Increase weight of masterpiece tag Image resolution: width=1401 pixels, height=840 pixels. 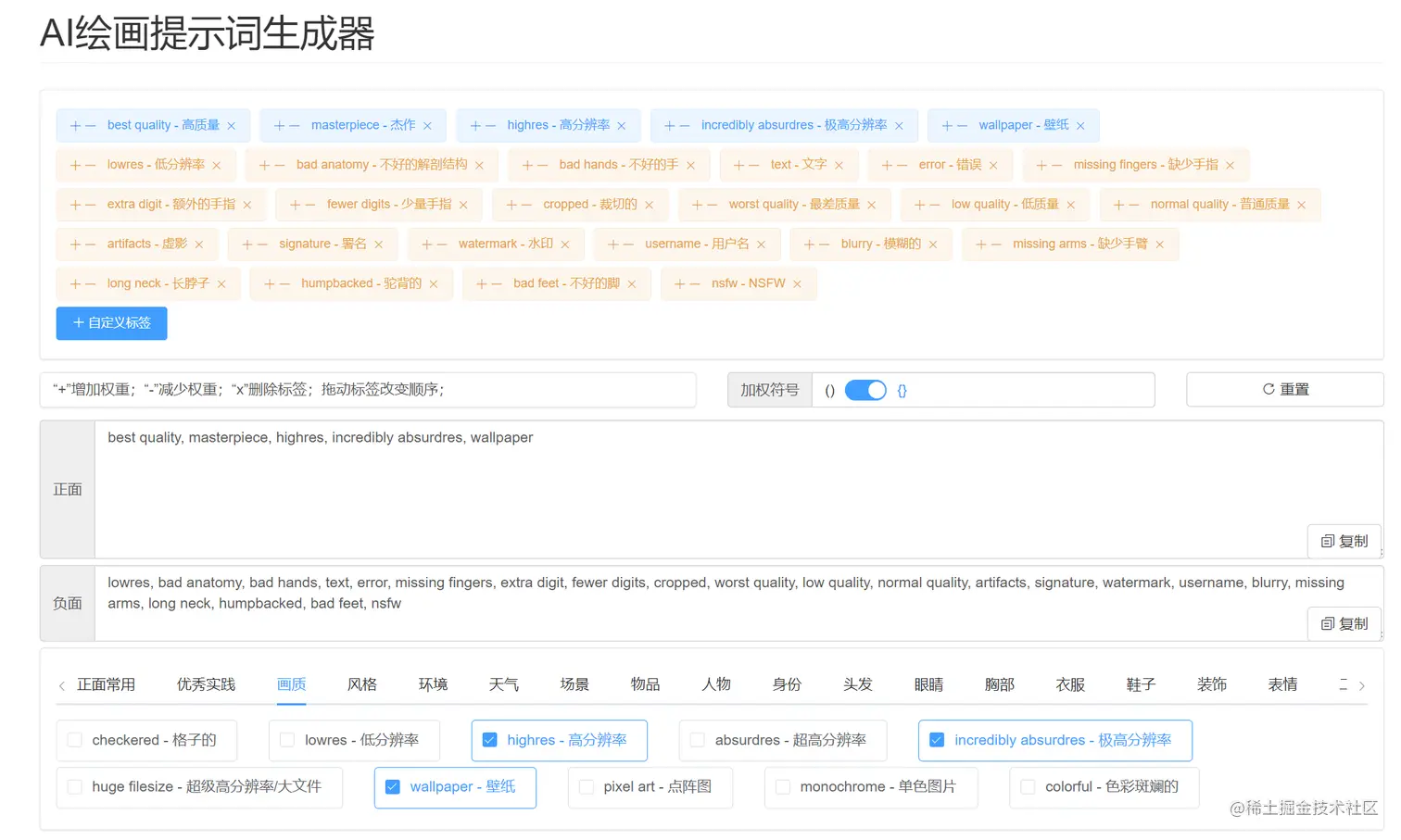tap(279, 126)
